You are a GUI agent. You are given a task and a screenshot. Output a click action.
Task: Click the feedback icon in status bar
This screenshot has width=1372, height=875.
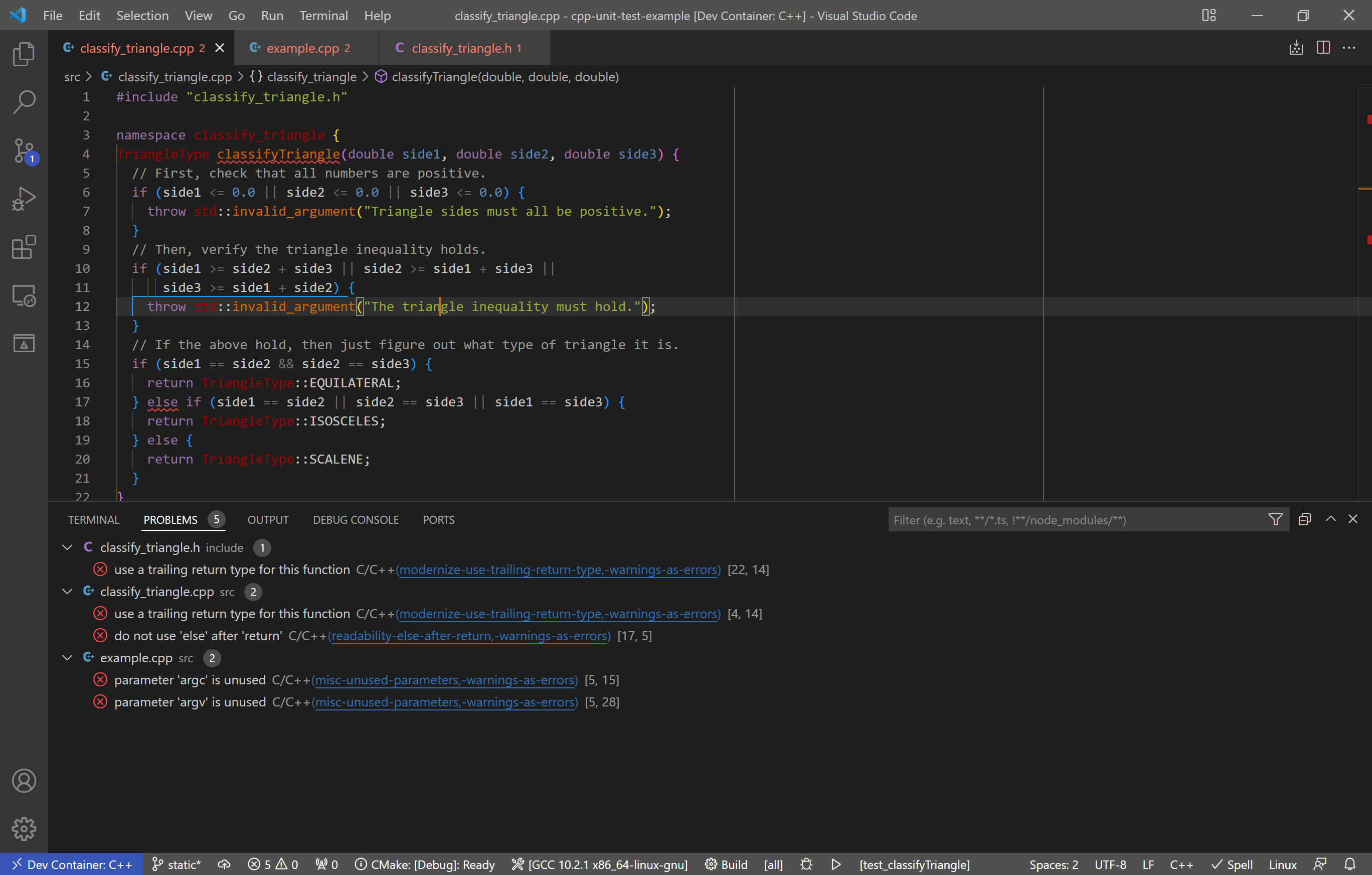(1319, 864)
